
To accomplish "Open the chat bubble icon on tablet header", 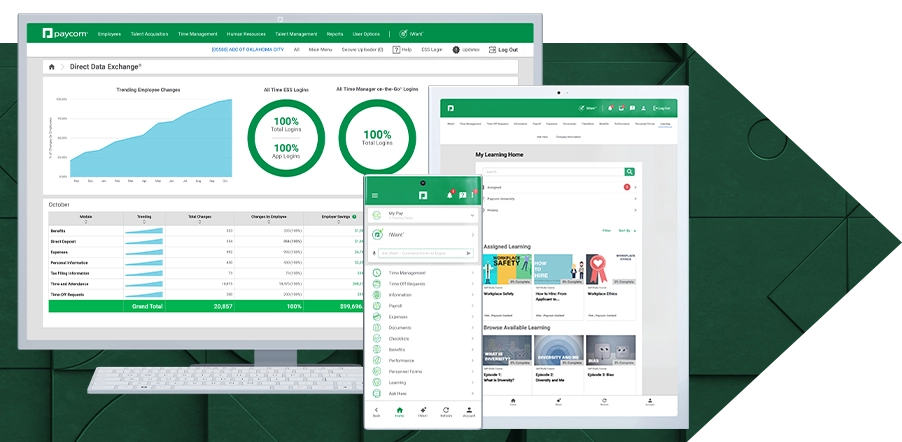I will coord(632,108).
